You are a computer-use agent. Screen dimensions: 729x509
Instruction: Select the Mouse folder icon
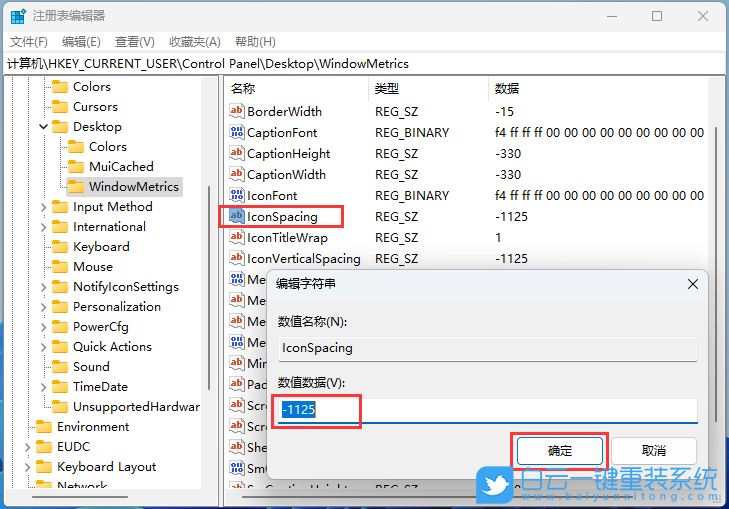coord(60,267)
